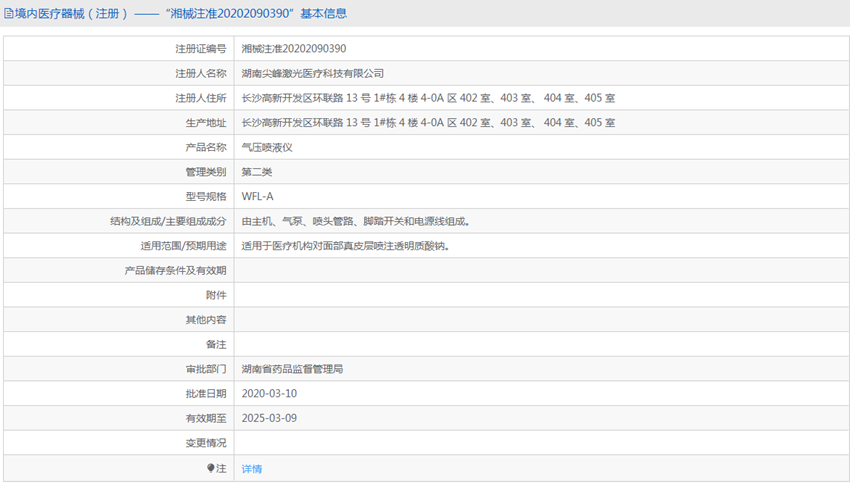The image size is (850, 484).
Task: Select the intended use text 适用于医疗机构…
Action: click(345, 246)
